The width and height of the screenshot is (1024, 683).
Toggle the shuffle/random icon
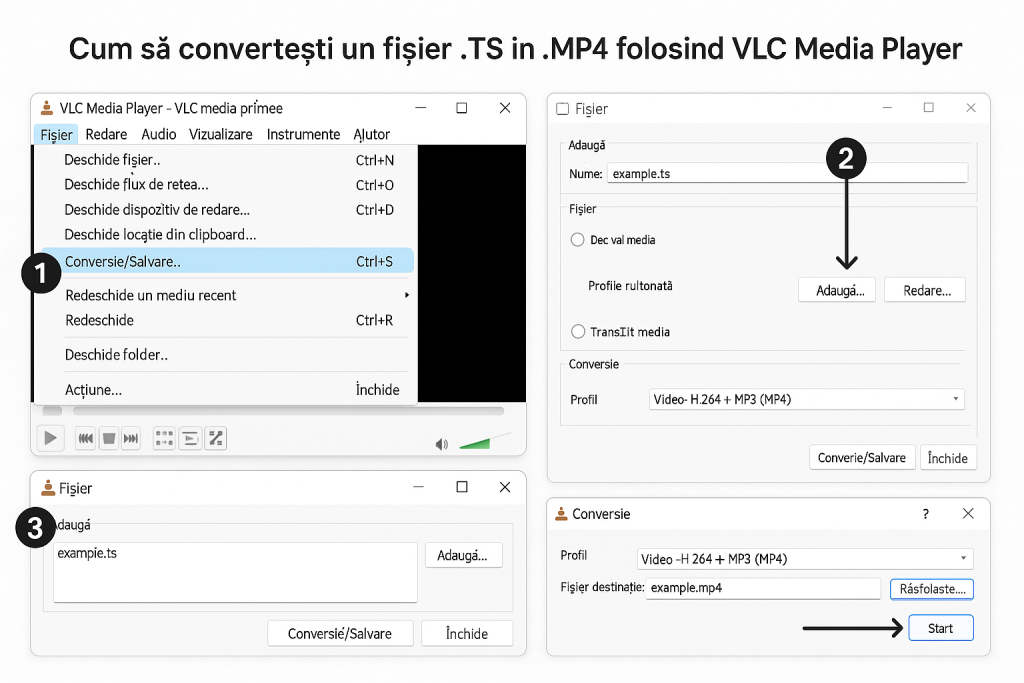point(216,438)
